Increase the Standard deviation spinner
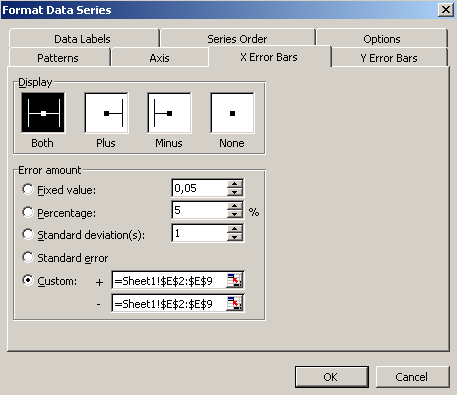Screen dimensions: 457x395 tap(235, 229)
